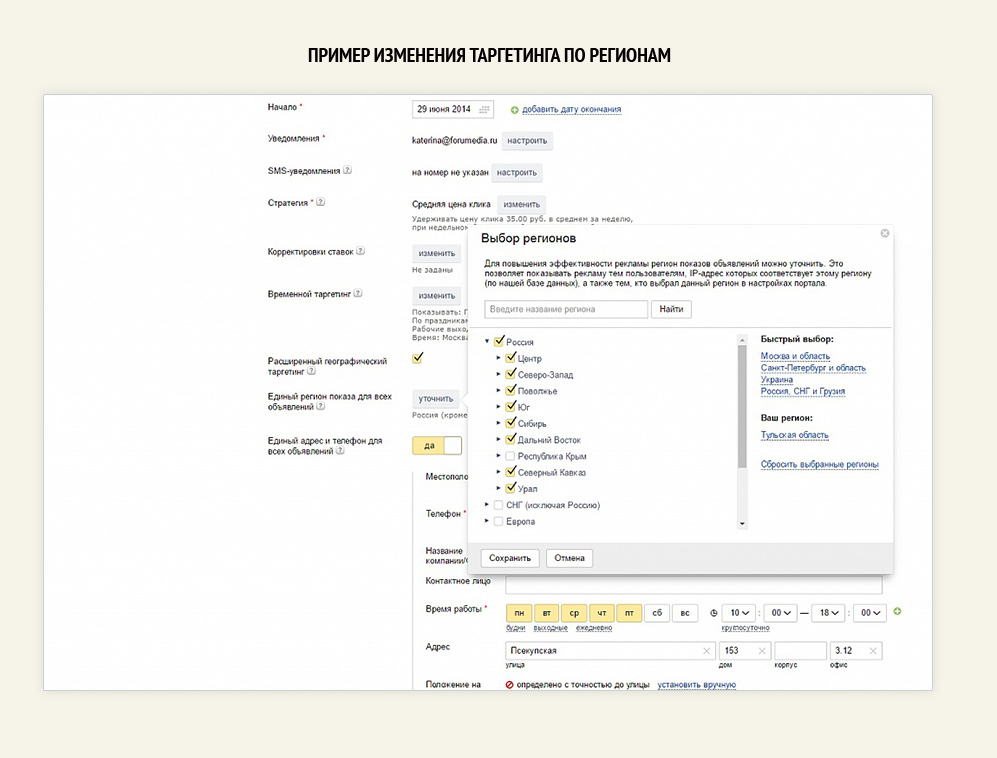Expand the Сибирь subtree

click(498, 423)
